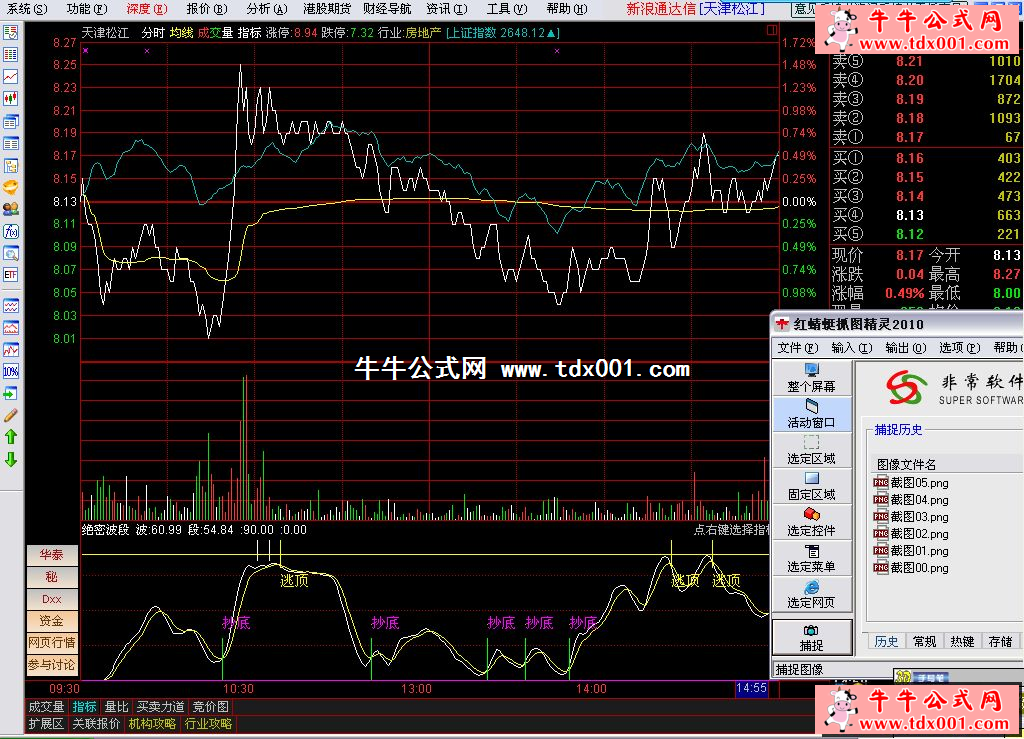Click the green arrow window export icon

[10, 394]
